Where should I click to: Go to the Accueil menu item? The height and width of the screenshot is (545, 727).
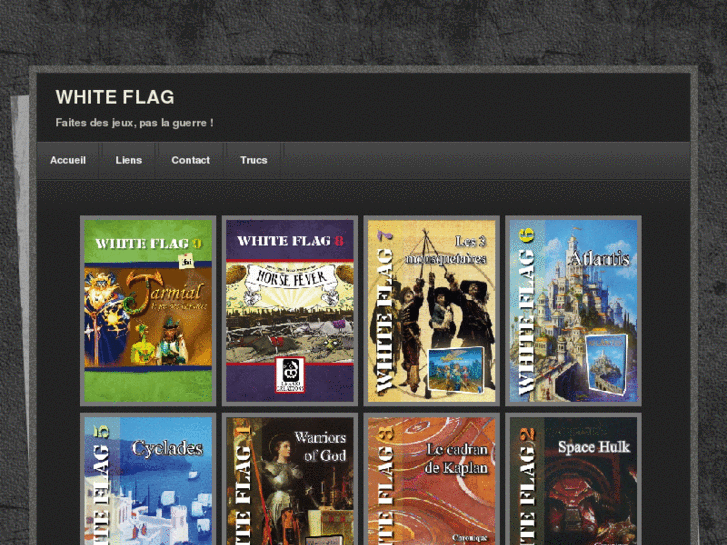coord(68,160)
